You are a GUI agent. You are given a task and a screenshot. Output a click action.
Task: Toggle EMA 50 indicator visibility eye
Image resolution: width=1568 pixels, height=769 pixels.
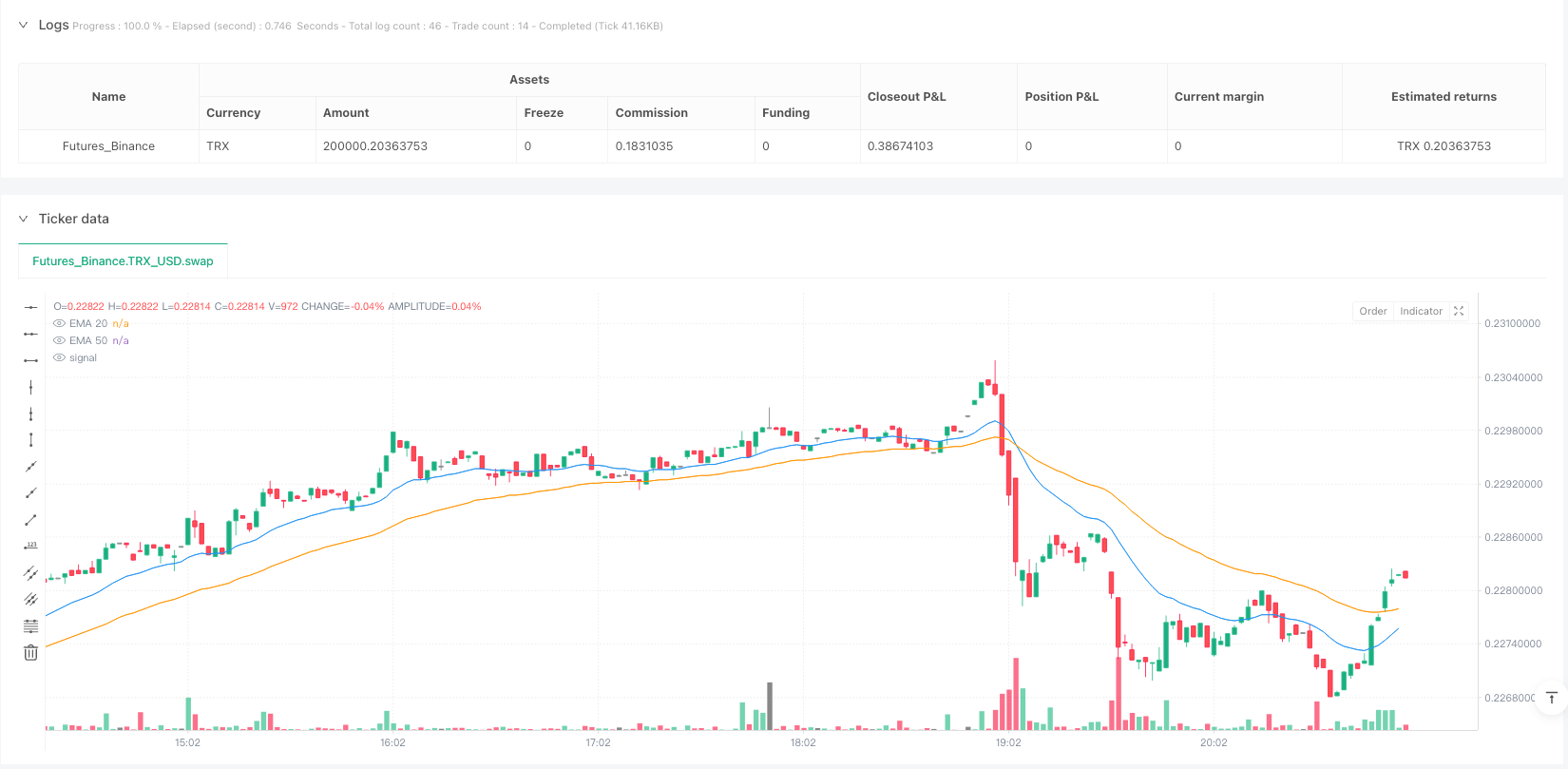[60, 340]
